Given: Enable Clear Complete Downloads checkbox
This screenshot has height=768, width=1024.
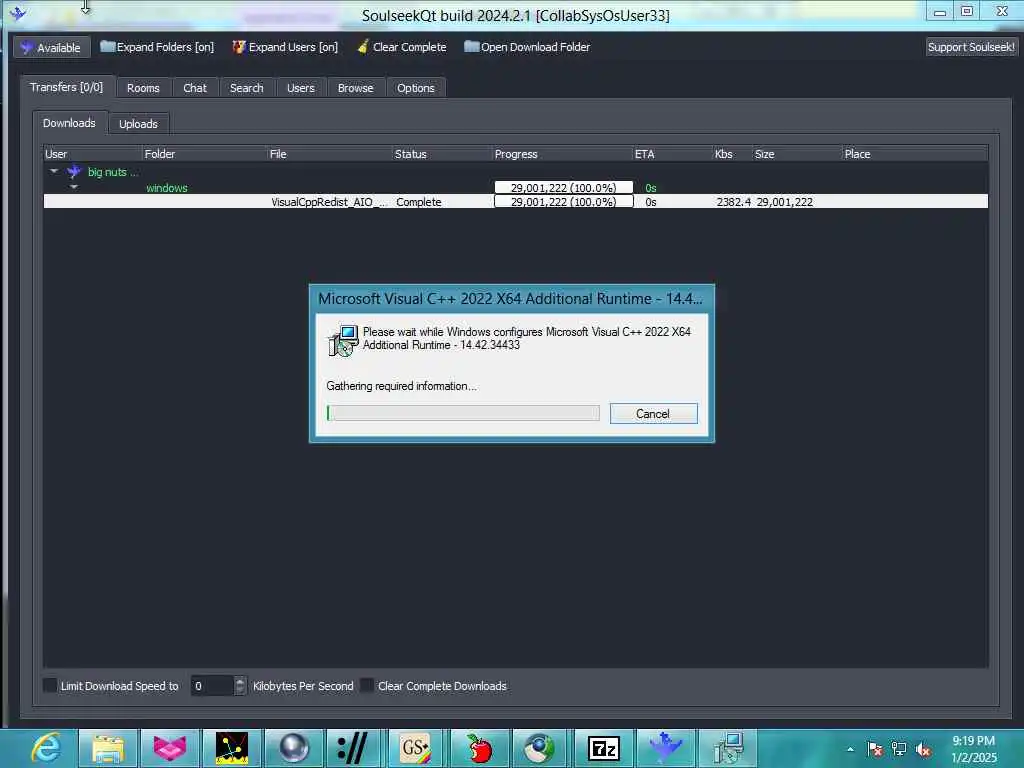Looking at the screenshot, I should tap(367, 685).
